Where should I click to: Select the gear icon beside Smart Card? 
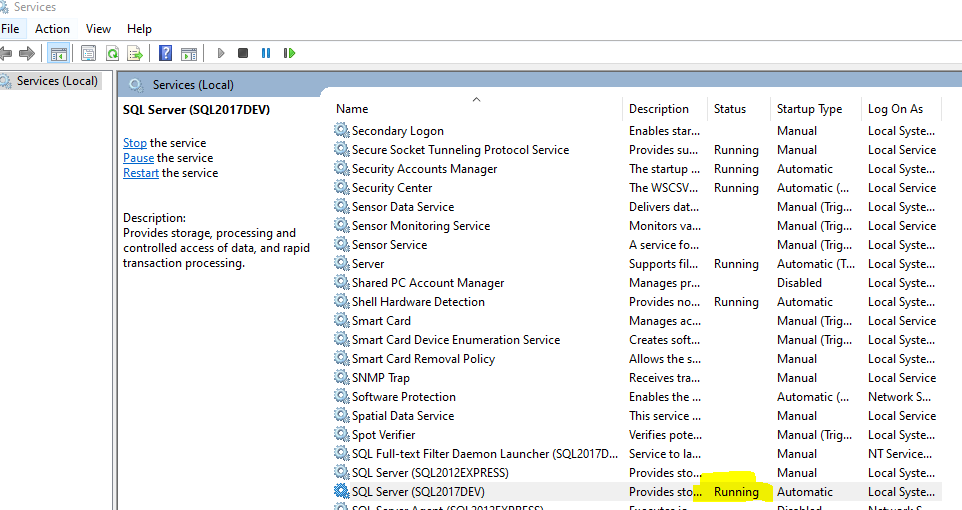click(x=342, y=320)
